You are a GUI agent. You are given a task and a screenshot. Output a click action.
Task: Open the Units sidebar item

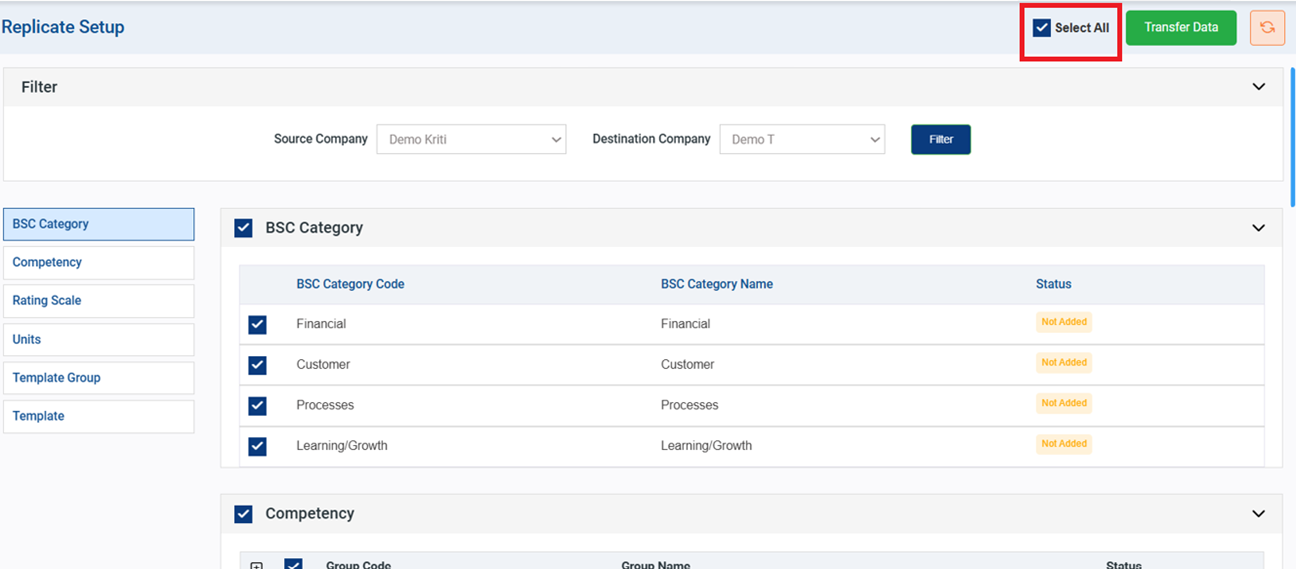click(x=98, y=340)
